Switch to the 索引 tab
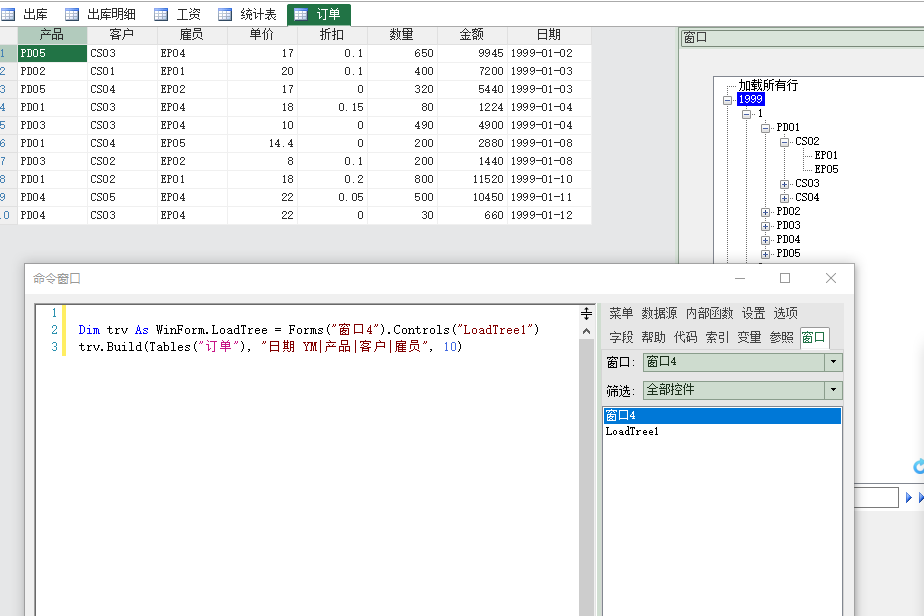 tap(717, 337)
